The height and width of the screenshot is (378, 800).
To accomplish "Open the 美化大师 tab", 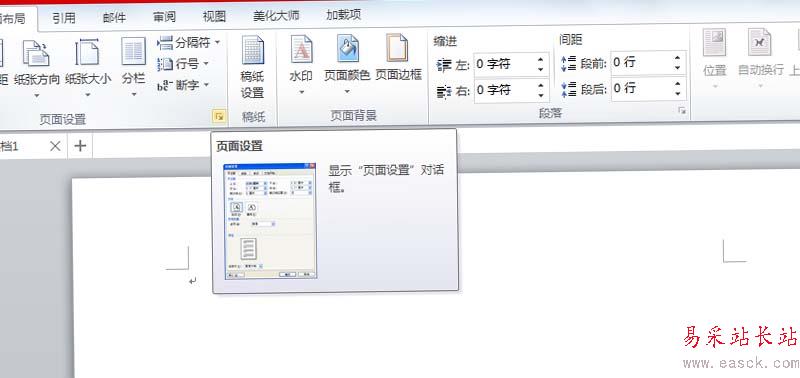I will [x=276, y=16].
